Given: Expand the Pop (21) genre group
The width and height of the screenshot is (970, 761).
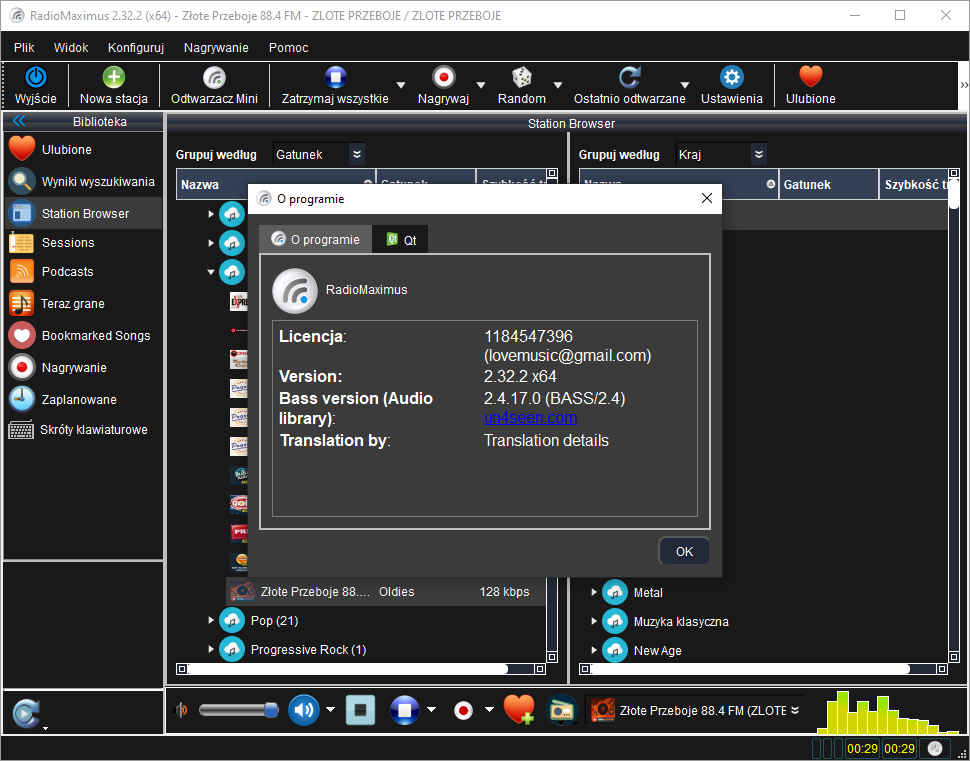Looking at the screenshot, I should (x=211, y=620).
